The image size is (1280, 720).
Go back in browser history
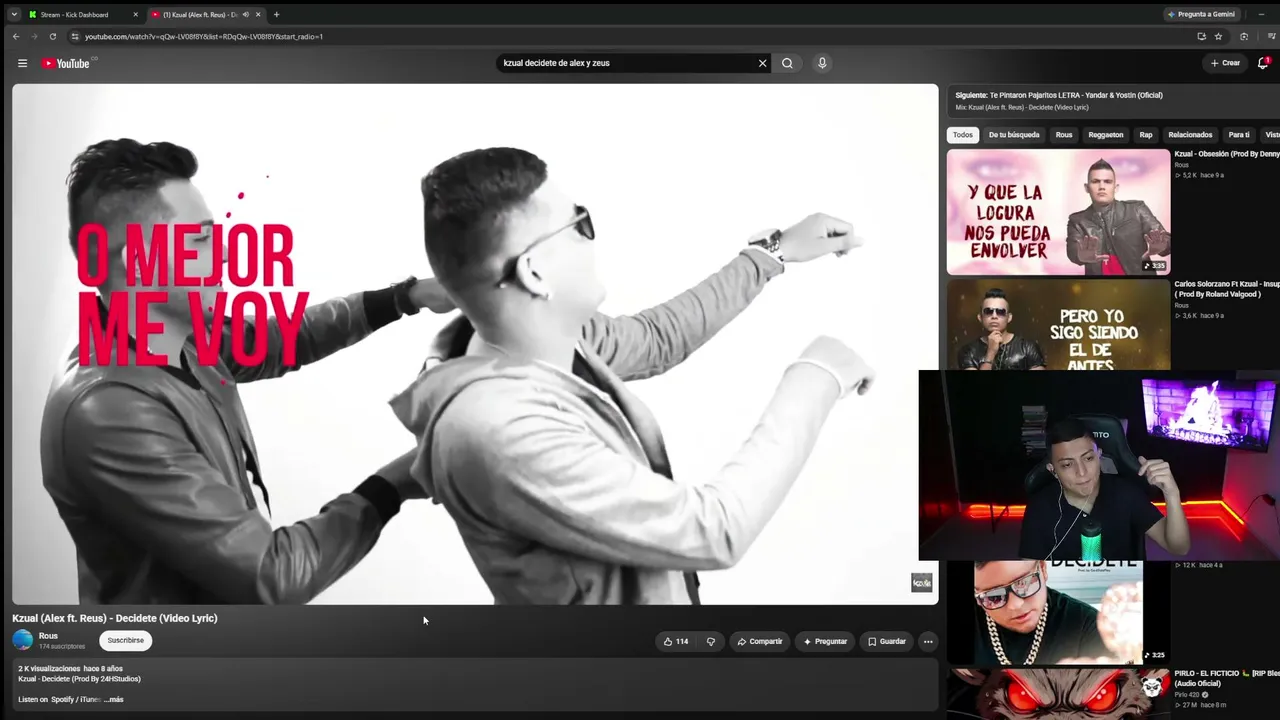click(16, 36)
